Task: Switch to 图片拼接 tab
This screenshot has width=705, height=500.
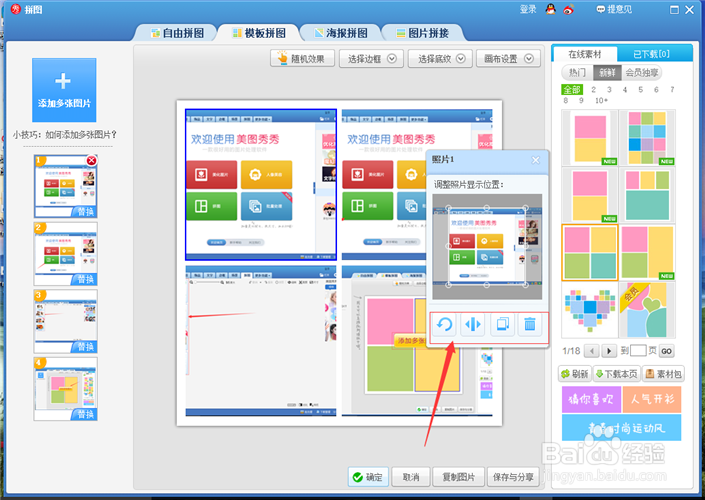Action: click(423, 33)
